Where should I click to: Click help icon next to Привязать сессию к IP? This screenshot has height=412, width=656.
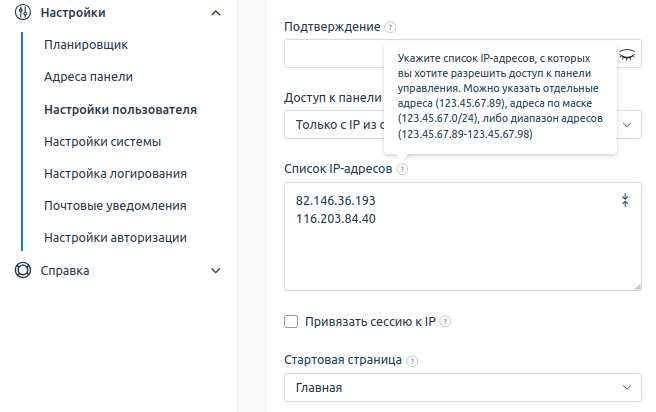pos(445,322)
